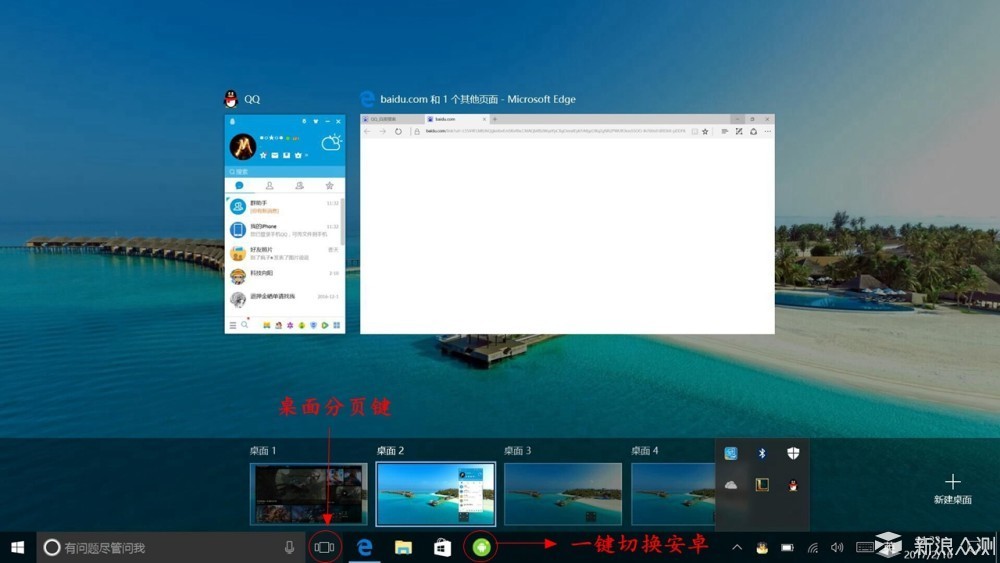The height and width of the screenshot is (563, 1000).
Task: Click the Bluetooth icon in tray popup
Action: 762,454
